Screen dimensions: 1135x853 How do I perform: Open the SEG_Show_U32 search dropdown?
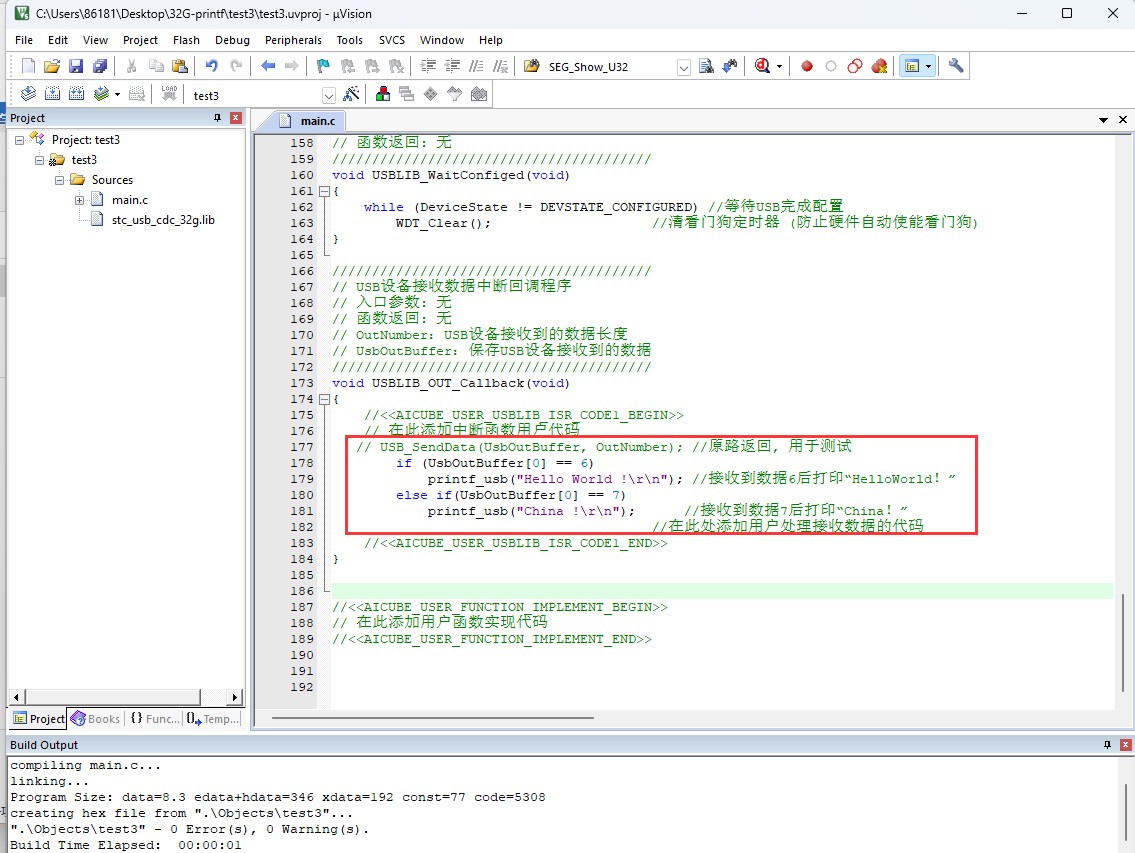tap(683, 67)
